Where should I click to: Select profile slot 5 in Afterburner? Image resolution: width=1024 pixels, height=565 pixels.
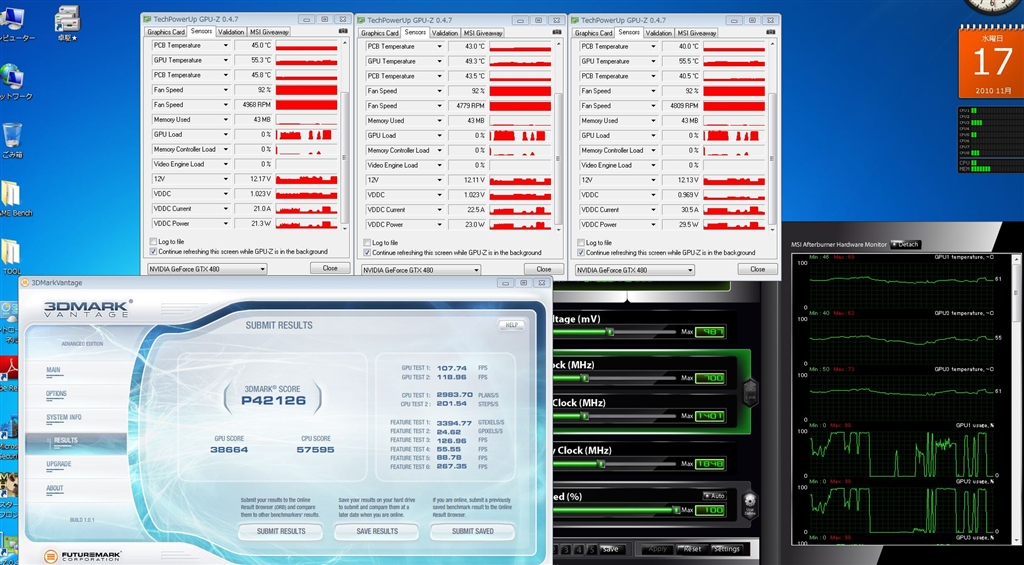(592, 549)
